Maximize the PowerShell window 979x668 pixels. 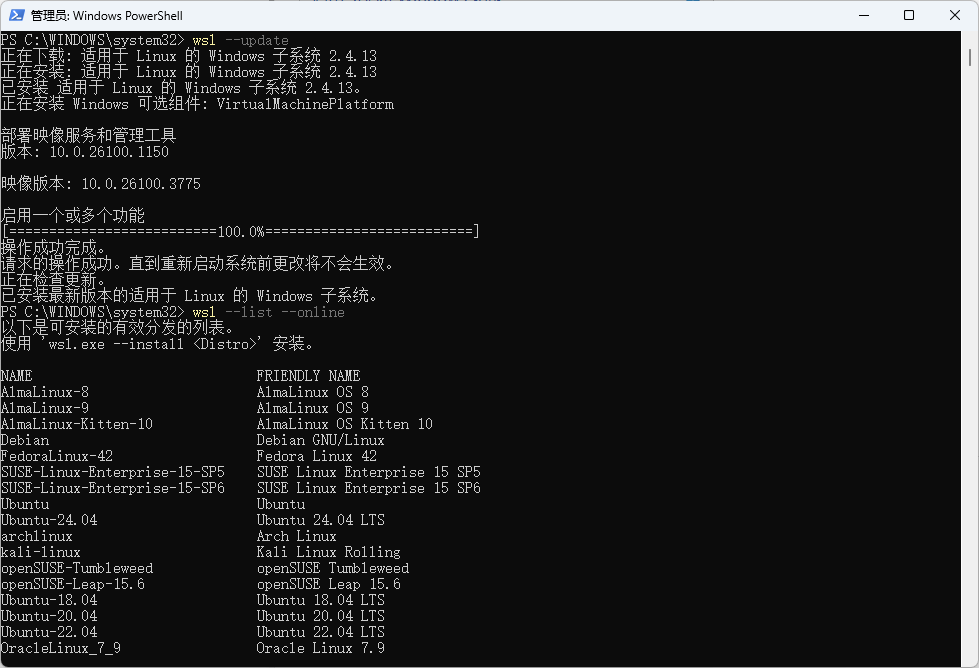coord(909,15)
